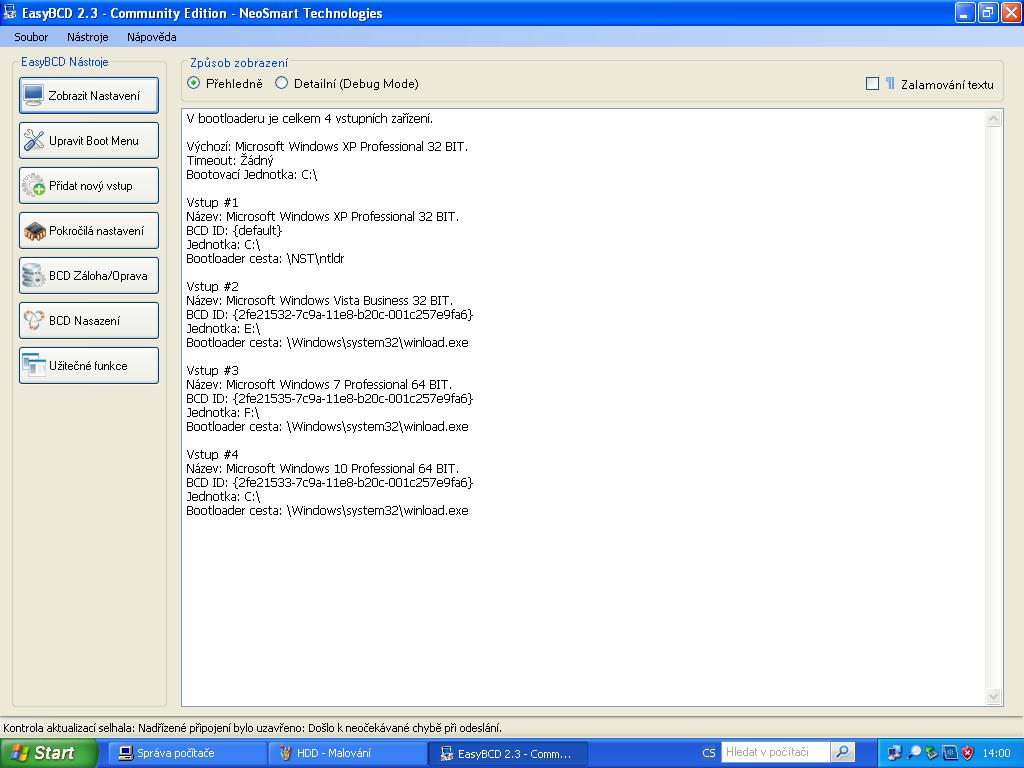Open the Nápověda menu
1024x768 pixels.
tap(152, 37)
